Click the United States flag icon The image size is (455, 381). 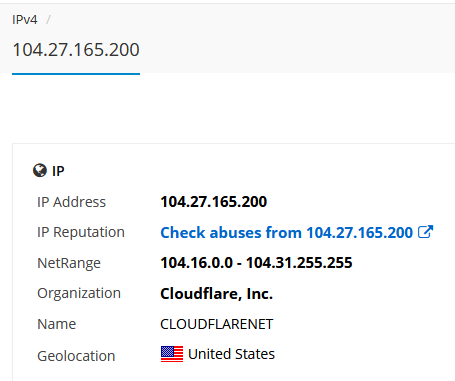tap(172, 354)
